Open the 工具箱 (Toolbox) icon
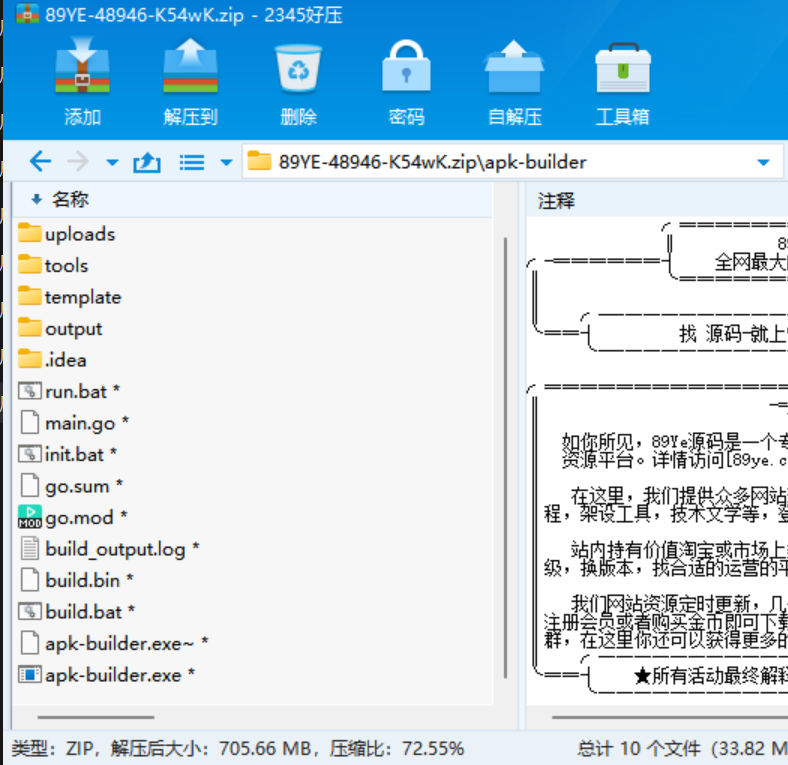 tap(622, 70)
